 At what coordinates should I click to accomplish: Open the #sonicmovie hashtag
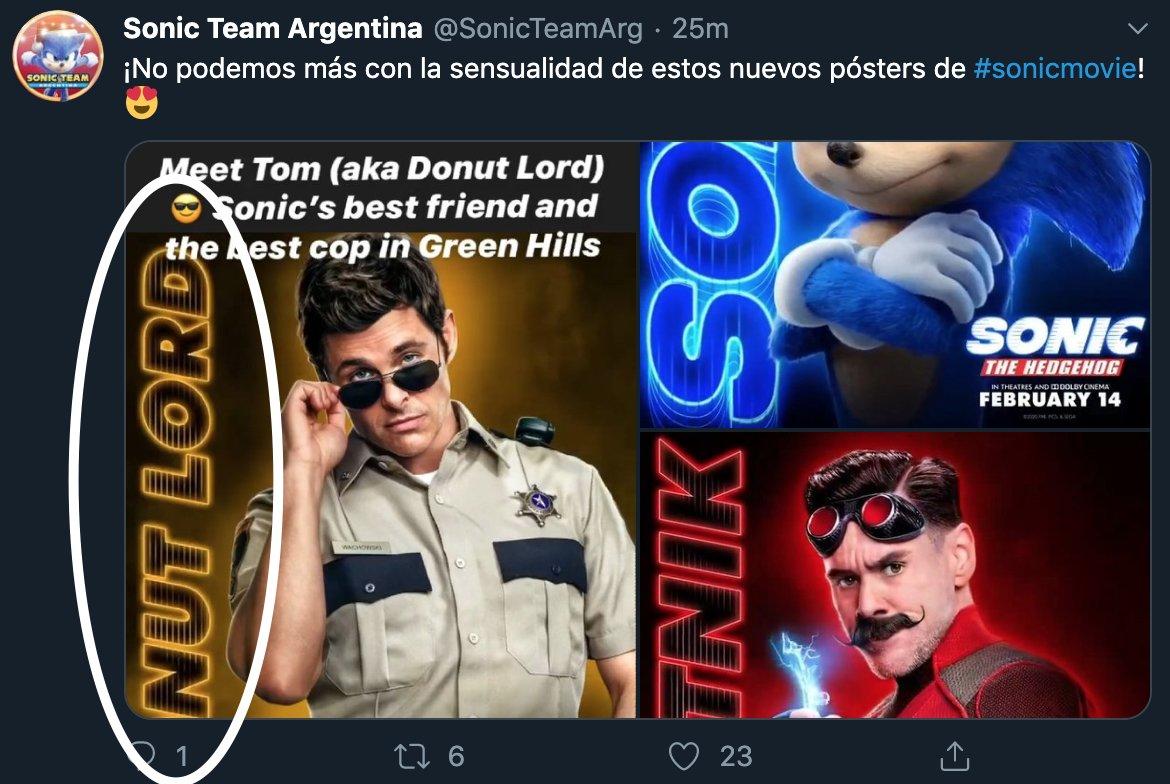pyautogui.click(x=1054, y=70)
